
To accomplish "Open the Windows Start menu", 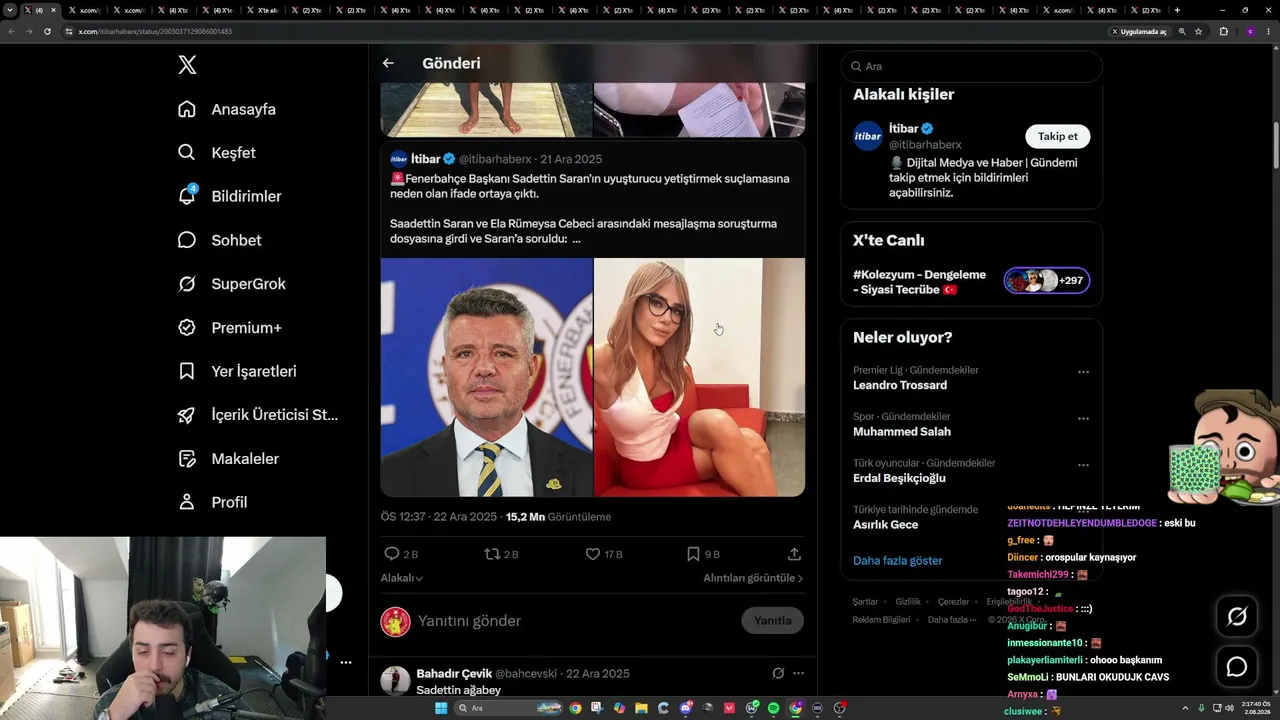I will click(x=440, y=708).
